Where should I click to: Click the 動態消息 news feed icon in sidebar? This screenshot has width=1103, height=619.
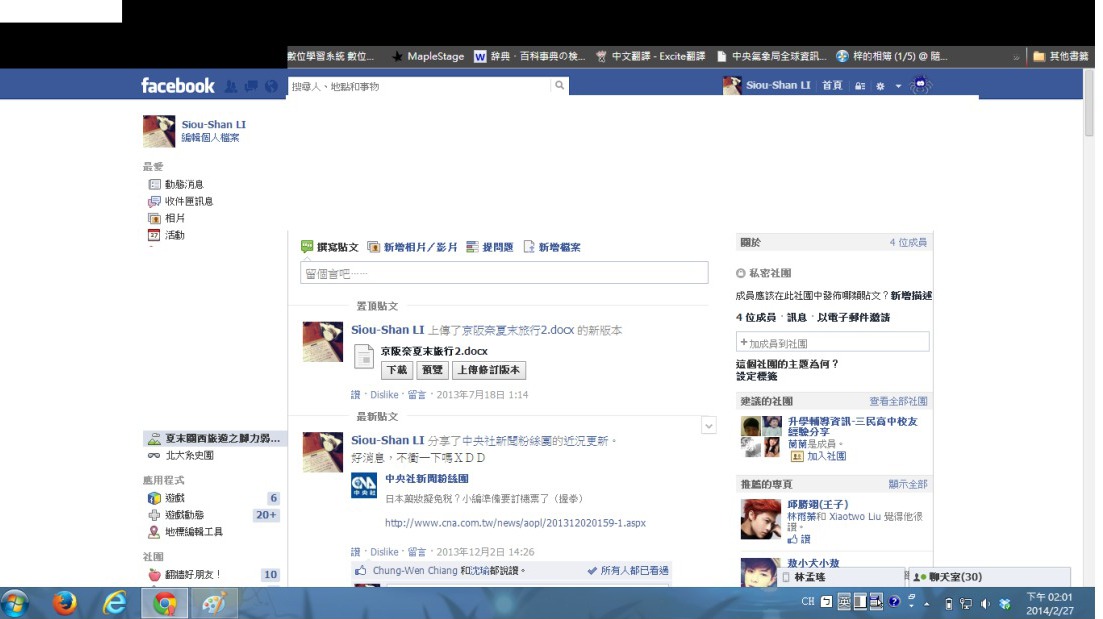pos(154,184)
